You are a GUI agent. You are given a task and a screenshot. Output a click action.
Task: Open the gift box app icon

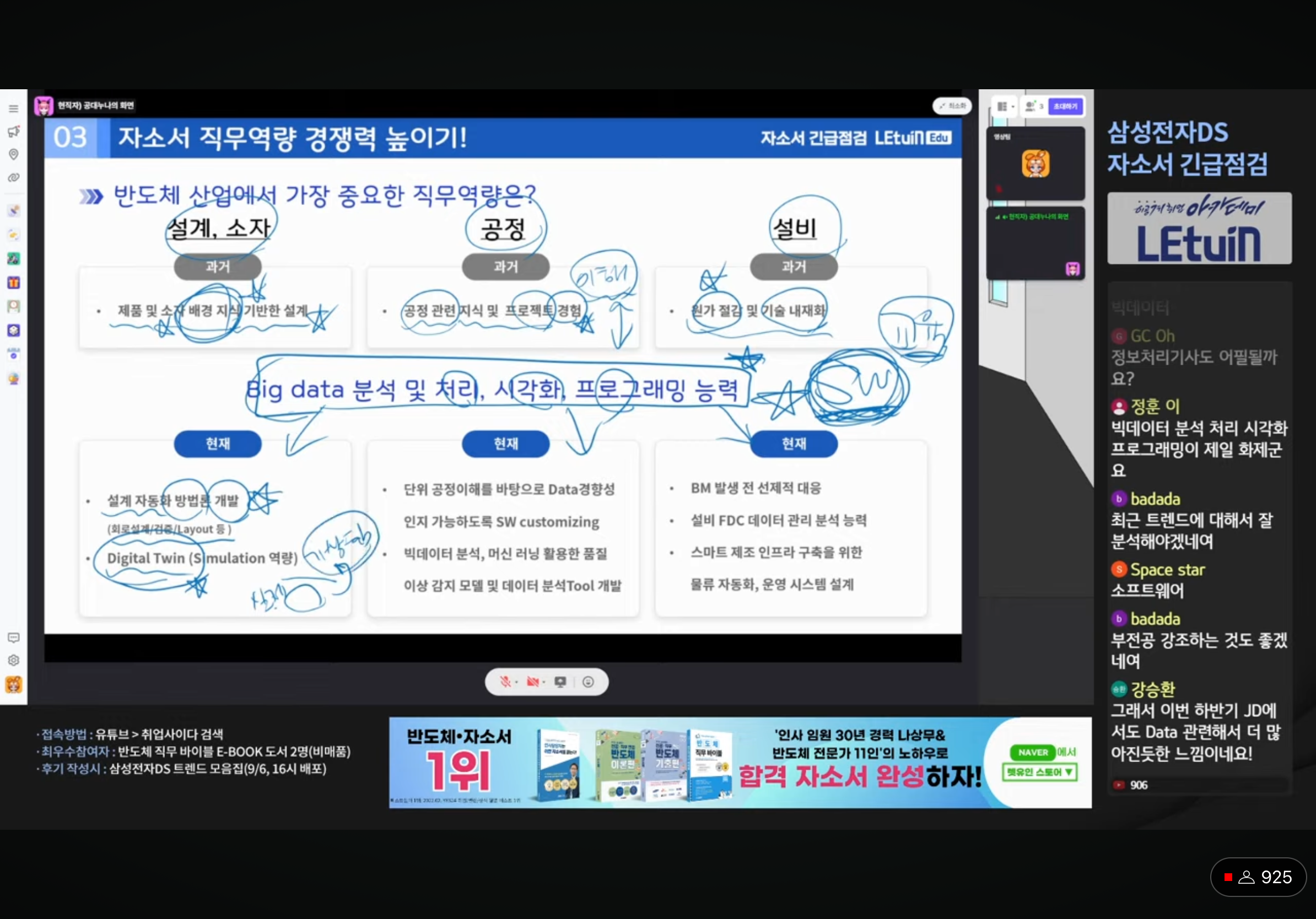point(13,283)
